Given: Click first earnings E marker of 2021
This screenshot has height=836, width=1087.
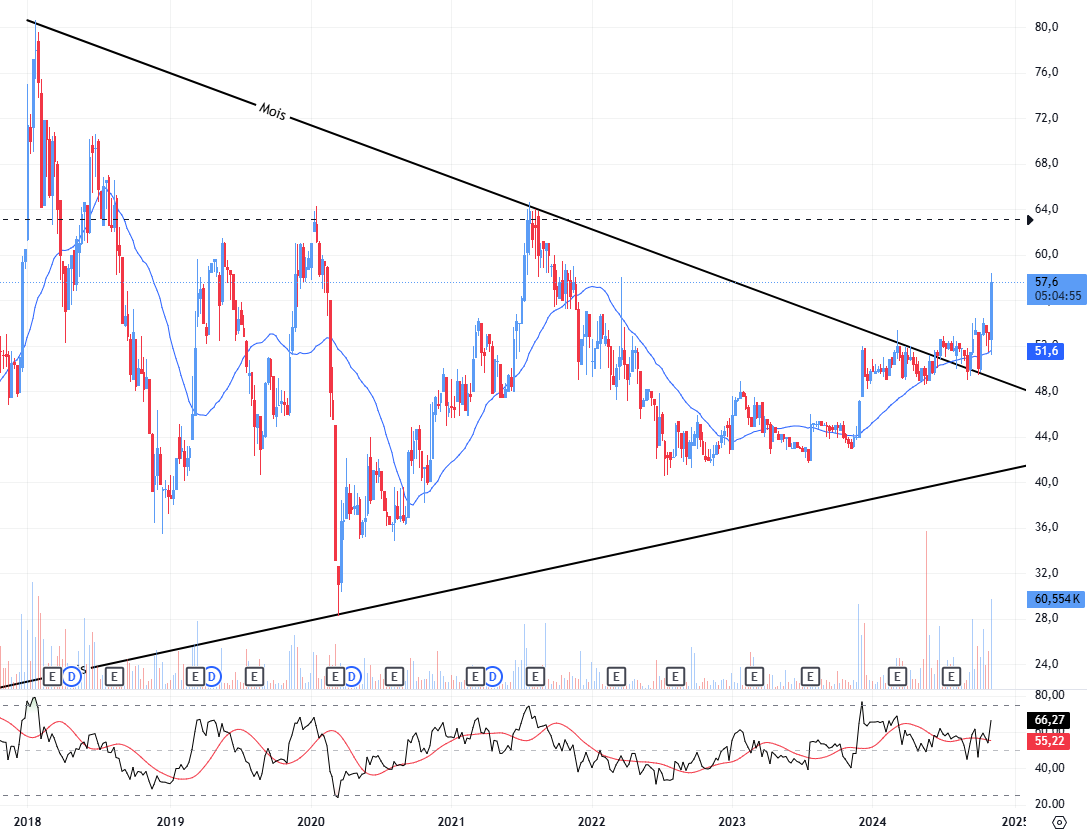Looking at the screenshot, I should [475, 676].
